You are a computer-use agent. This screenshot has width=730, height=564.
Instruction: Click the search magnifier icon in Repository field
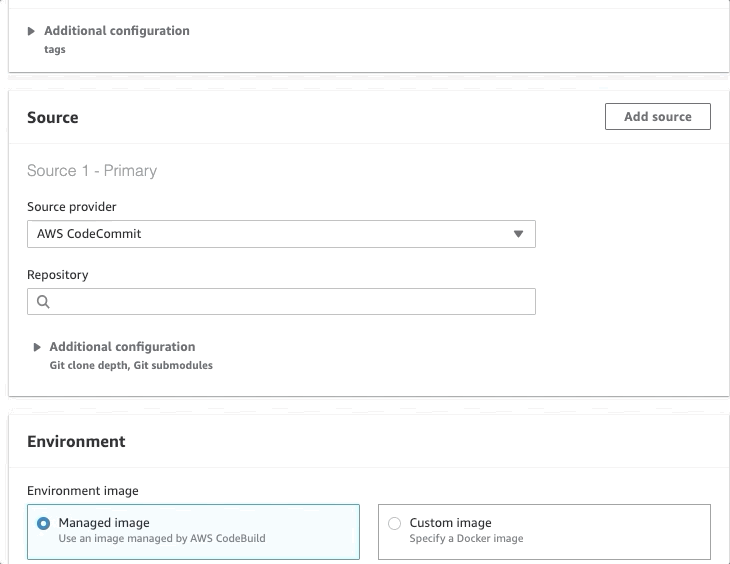coord(43,302)
